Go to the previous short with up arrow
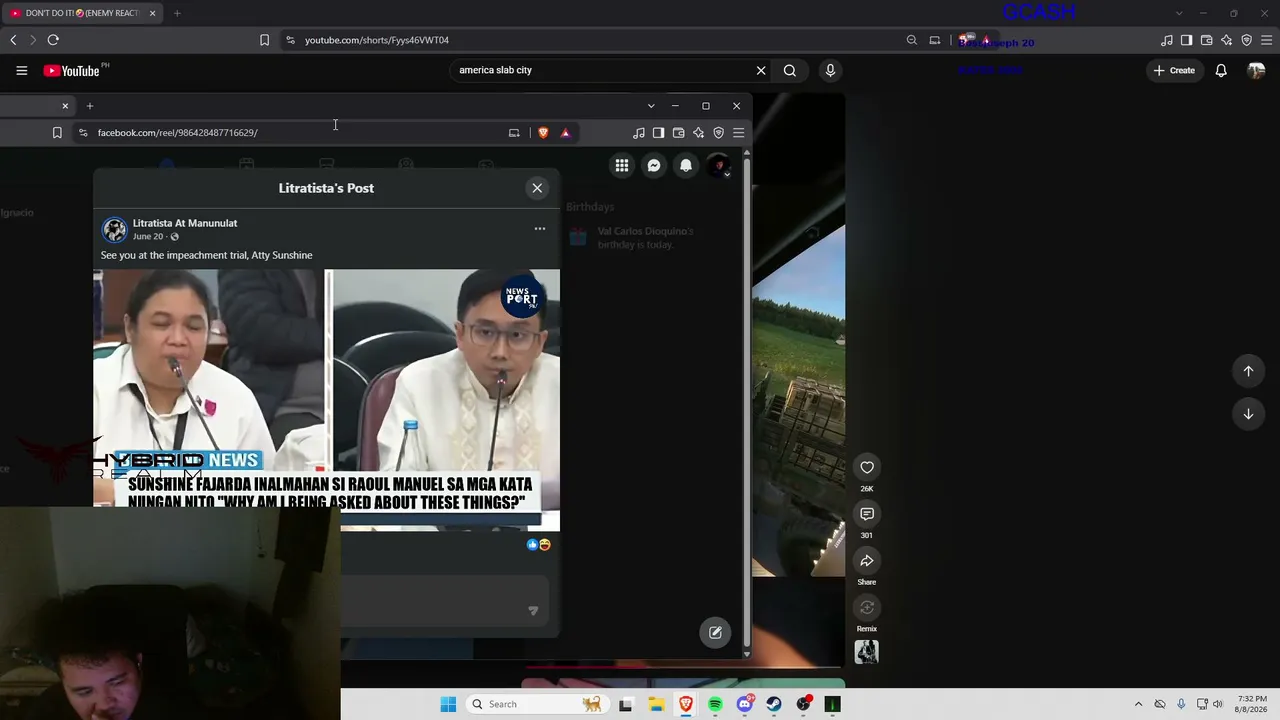This screenshot has width=1280, height=720. 1248,371
